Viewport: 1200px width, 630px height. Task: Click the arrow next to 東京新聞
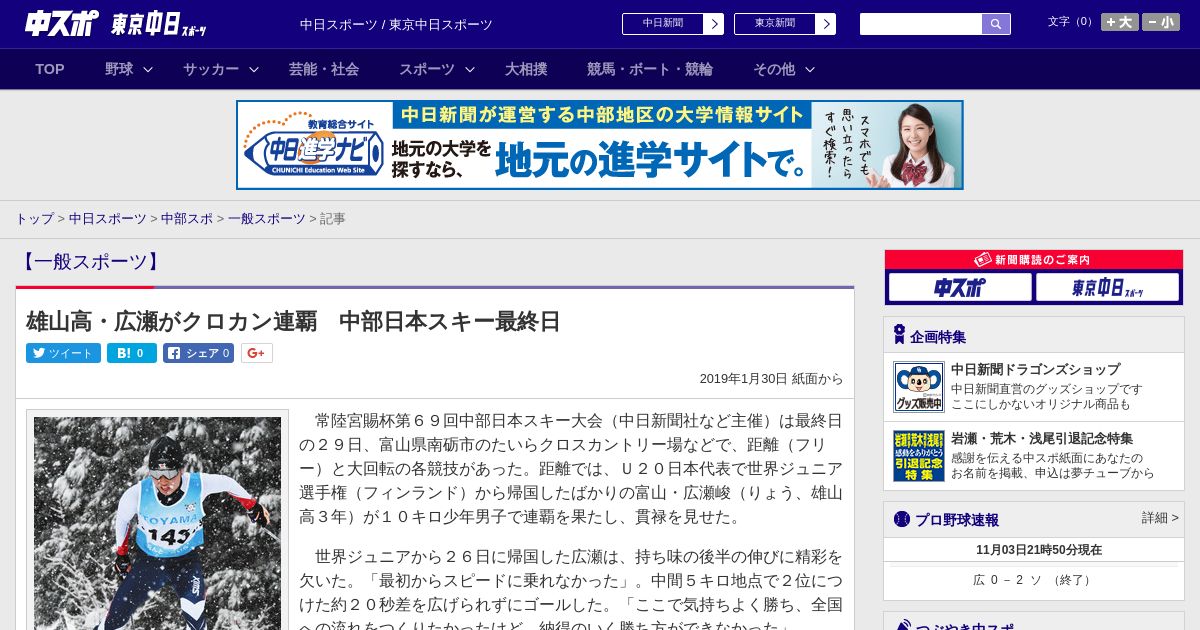pyautogui.click(x=825, y=23)
